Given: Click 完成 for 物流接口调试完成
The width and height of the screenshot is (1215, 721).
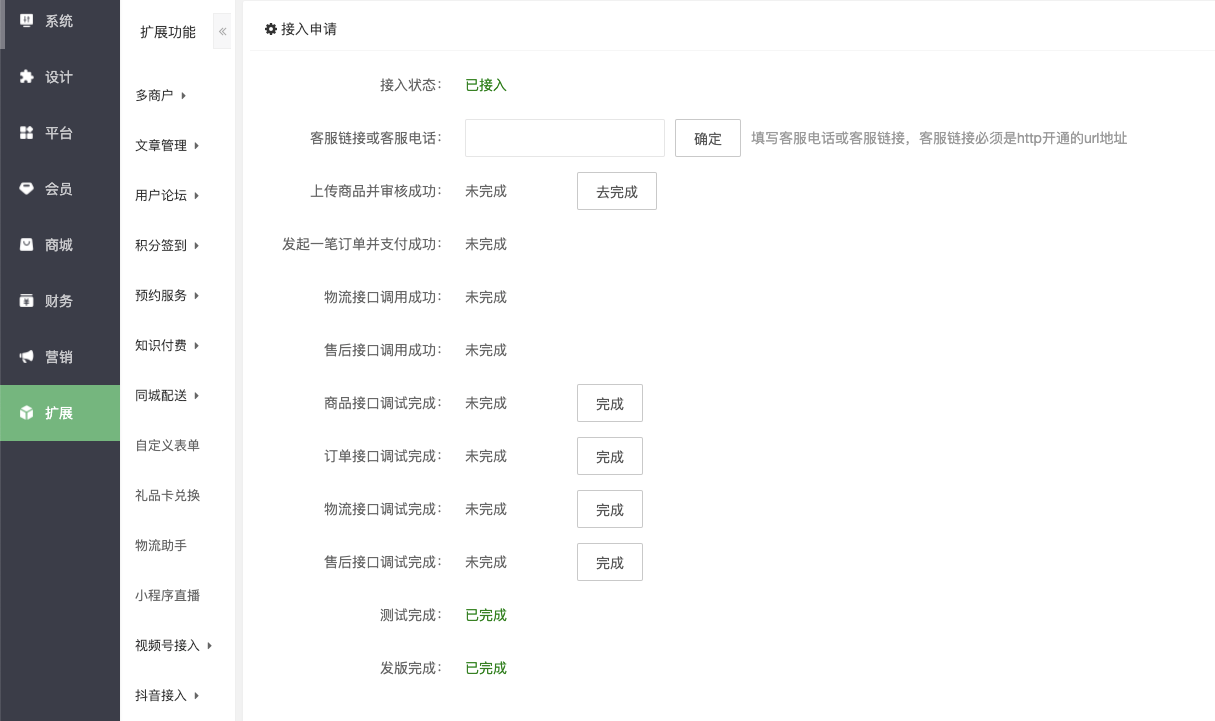Looking at the screenshot, I should pos(610,509).
